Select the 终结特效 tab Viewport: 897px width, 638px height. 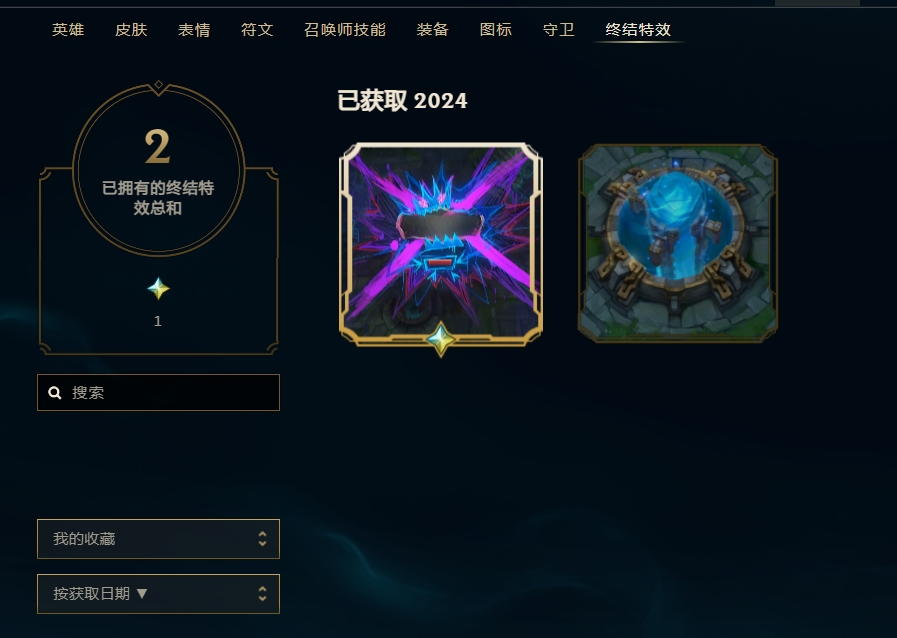638,29
